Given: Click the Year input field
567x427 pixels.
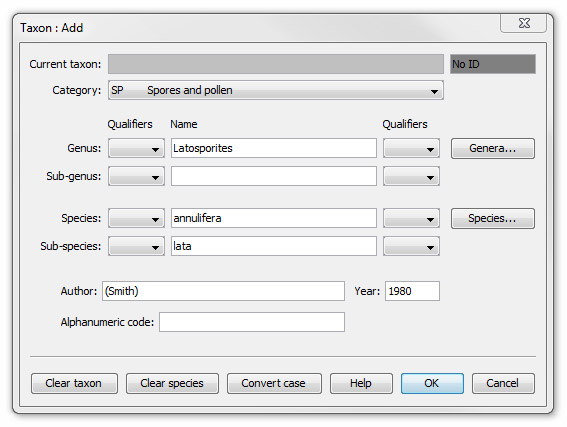Looking at the screenshot, I should [x=412, y=291].
